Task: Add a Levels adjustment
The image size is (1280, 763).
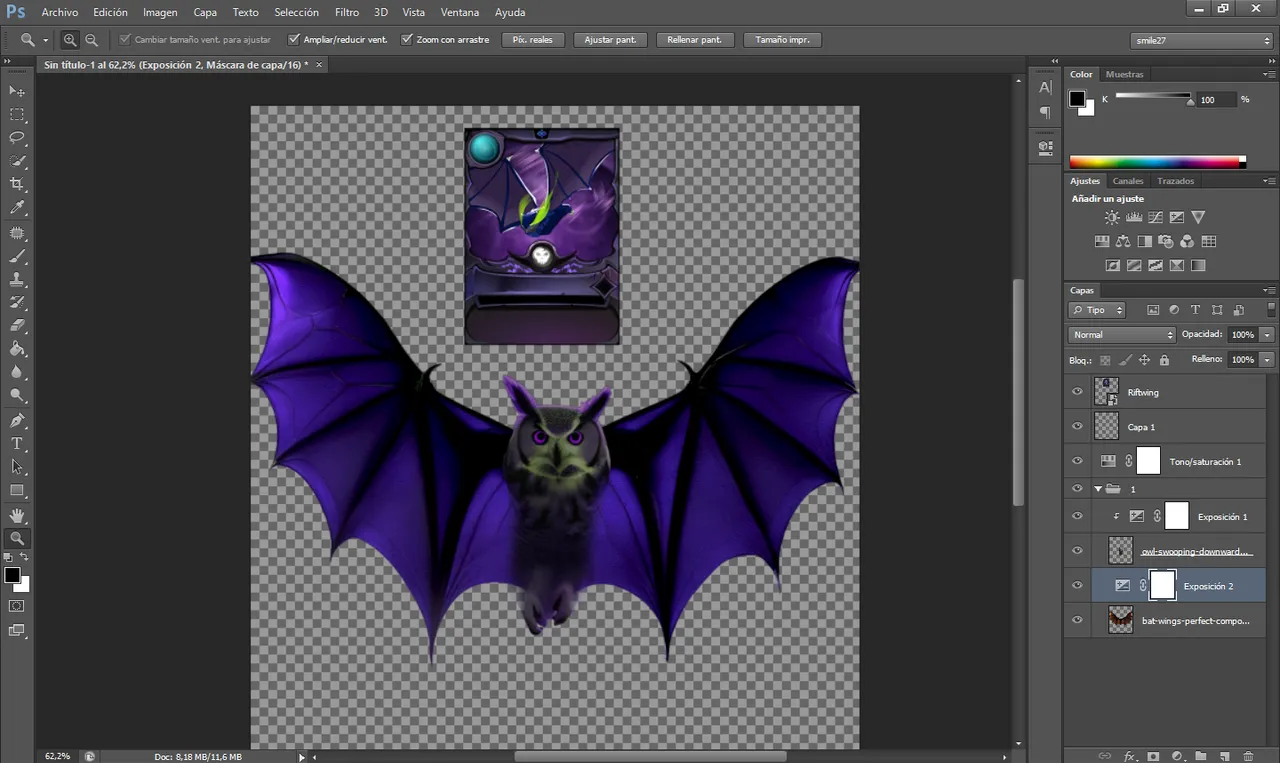Action: pos(1134,217)
